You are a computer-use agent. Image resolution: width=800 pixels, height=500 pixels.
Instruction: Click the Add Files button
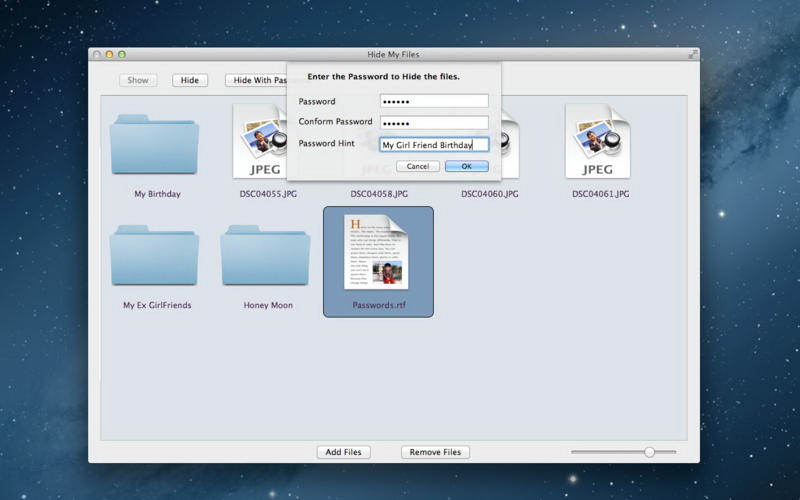tap(343, 452)
